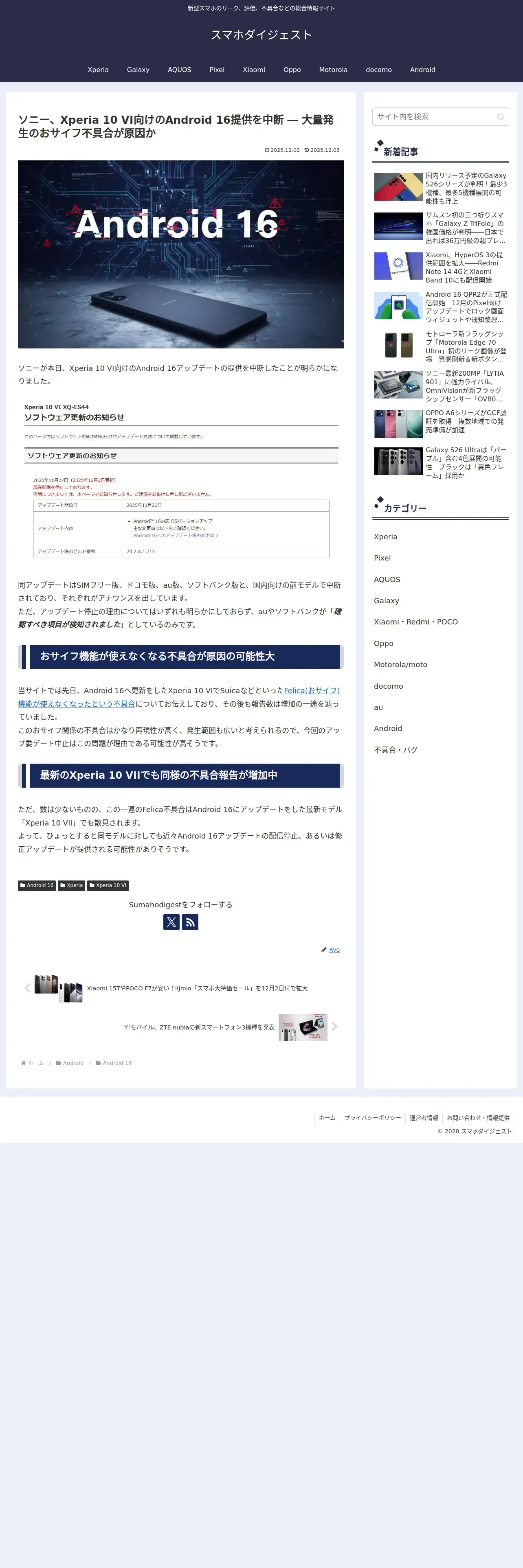
Task: Open the Android nav menu item
Action: point(422,70)
